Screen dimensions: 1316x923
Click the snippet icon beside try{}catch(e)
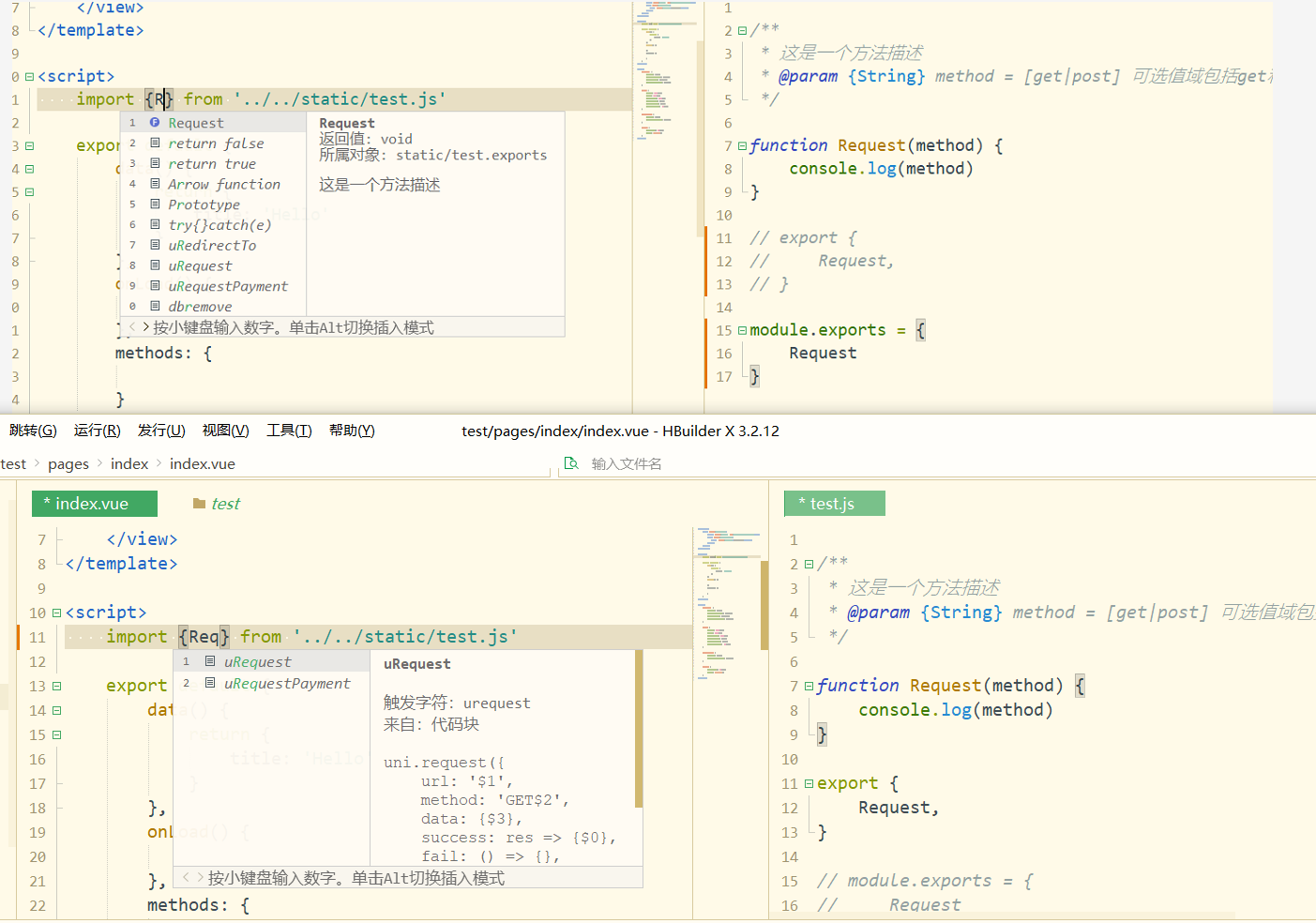tap(155, 225)
